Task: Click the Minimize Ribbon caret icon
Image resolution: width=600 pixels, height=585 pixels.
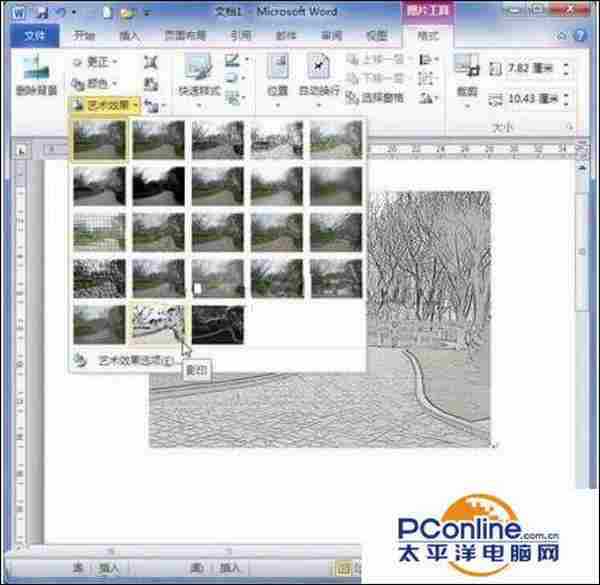Action: click(x=561, y=36)
